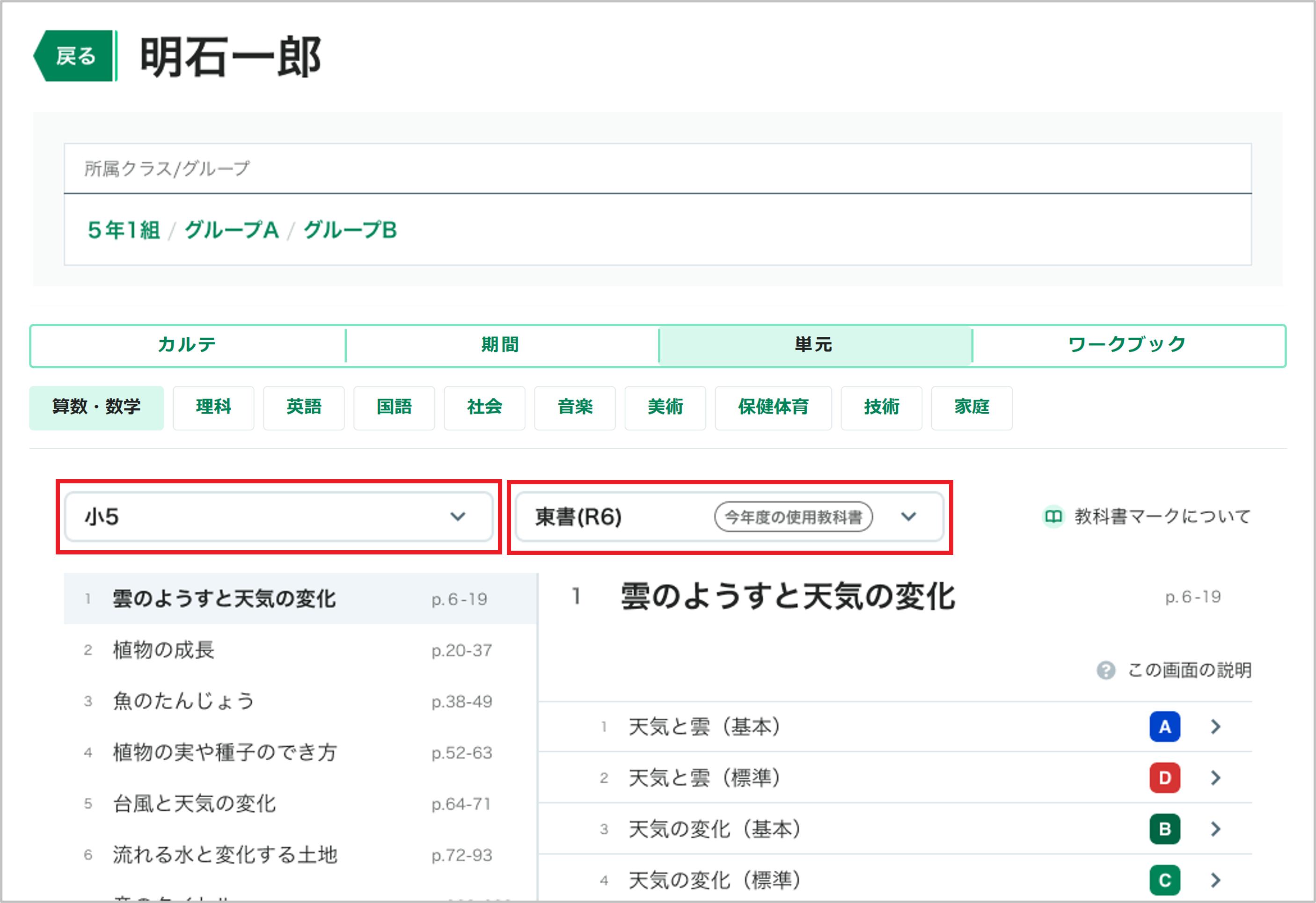Viewport: 1316px width, 903px height.
Task: Select the 技術 subject
Action: (x=882, y=407)
